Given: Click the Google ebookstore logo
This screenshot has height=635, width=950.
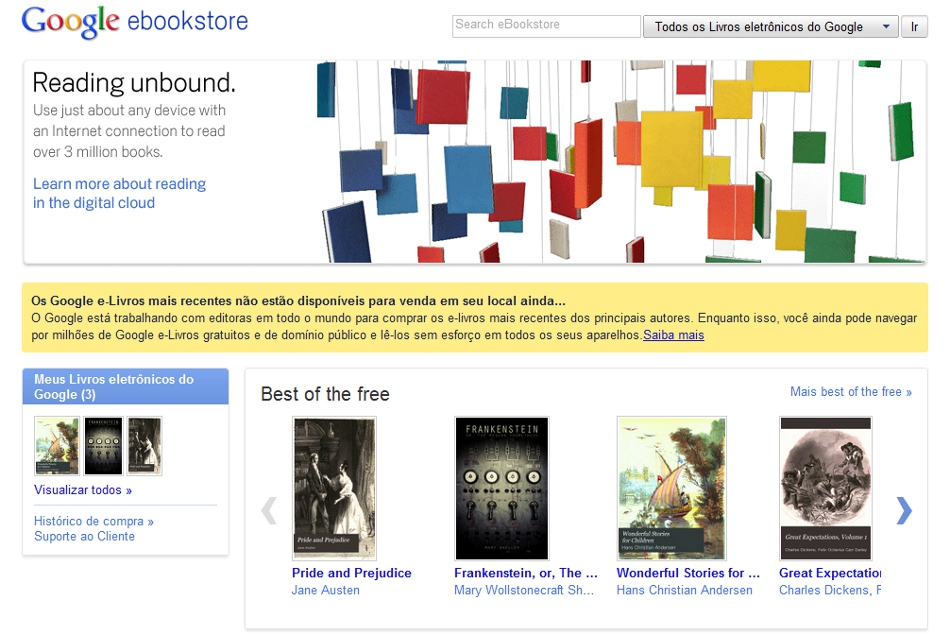Looking at the screenshot, I should [135, 22].
